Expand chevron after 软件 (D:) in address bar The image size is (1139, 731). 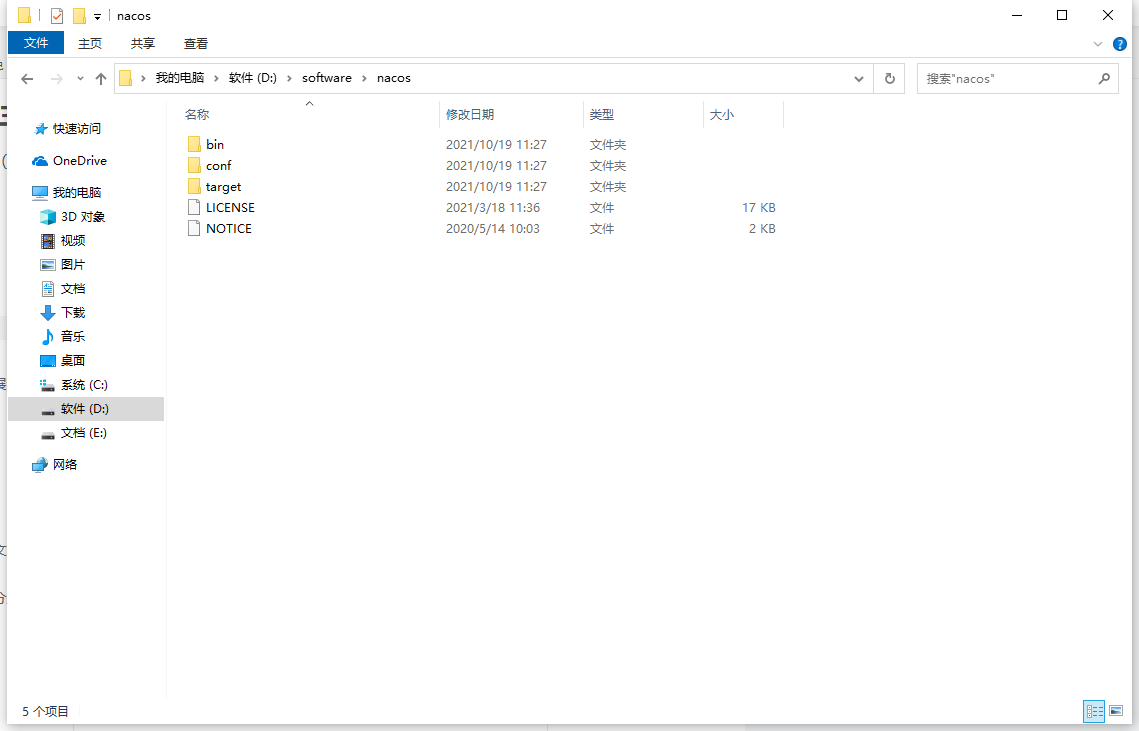(289, 78)
